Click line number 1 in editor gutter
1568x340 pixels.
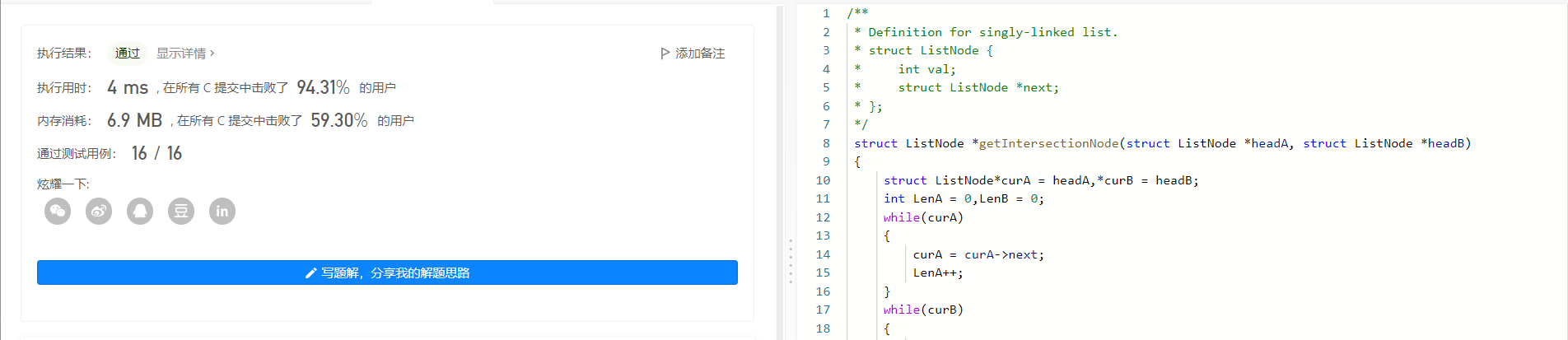point(826,13)
